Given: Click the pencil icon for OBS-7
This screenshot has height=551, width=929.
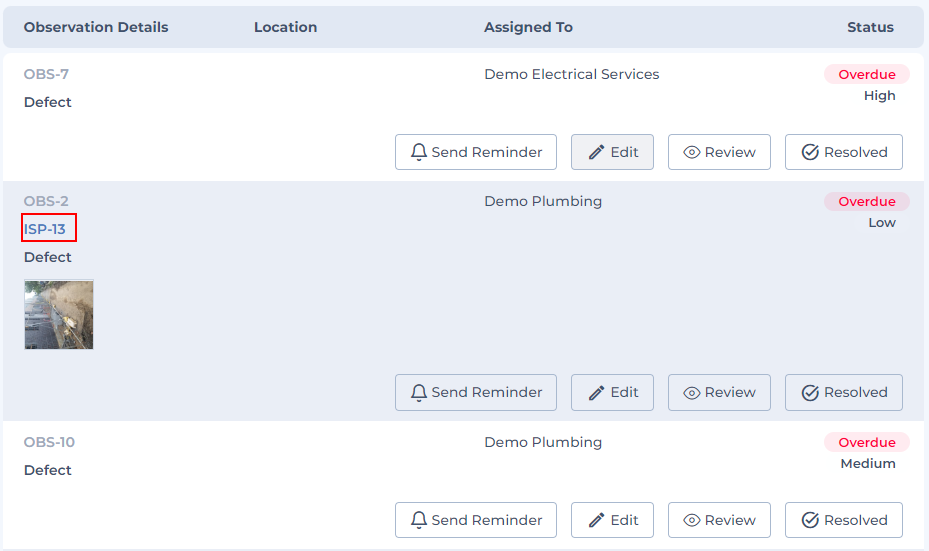Looking at the screenshot, I should [x=597, y=152].
